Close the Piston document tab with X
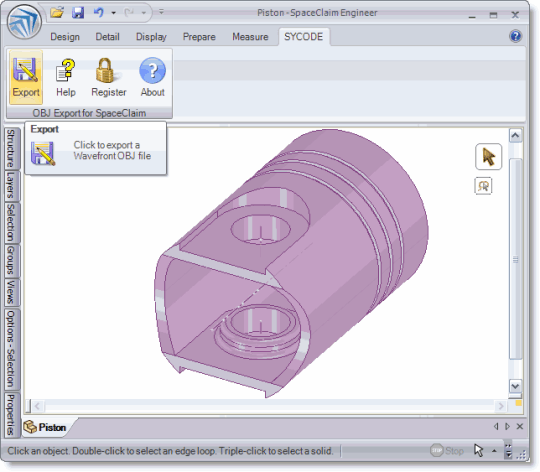Screen dimensions: 540x472 [x=520, y=426]
